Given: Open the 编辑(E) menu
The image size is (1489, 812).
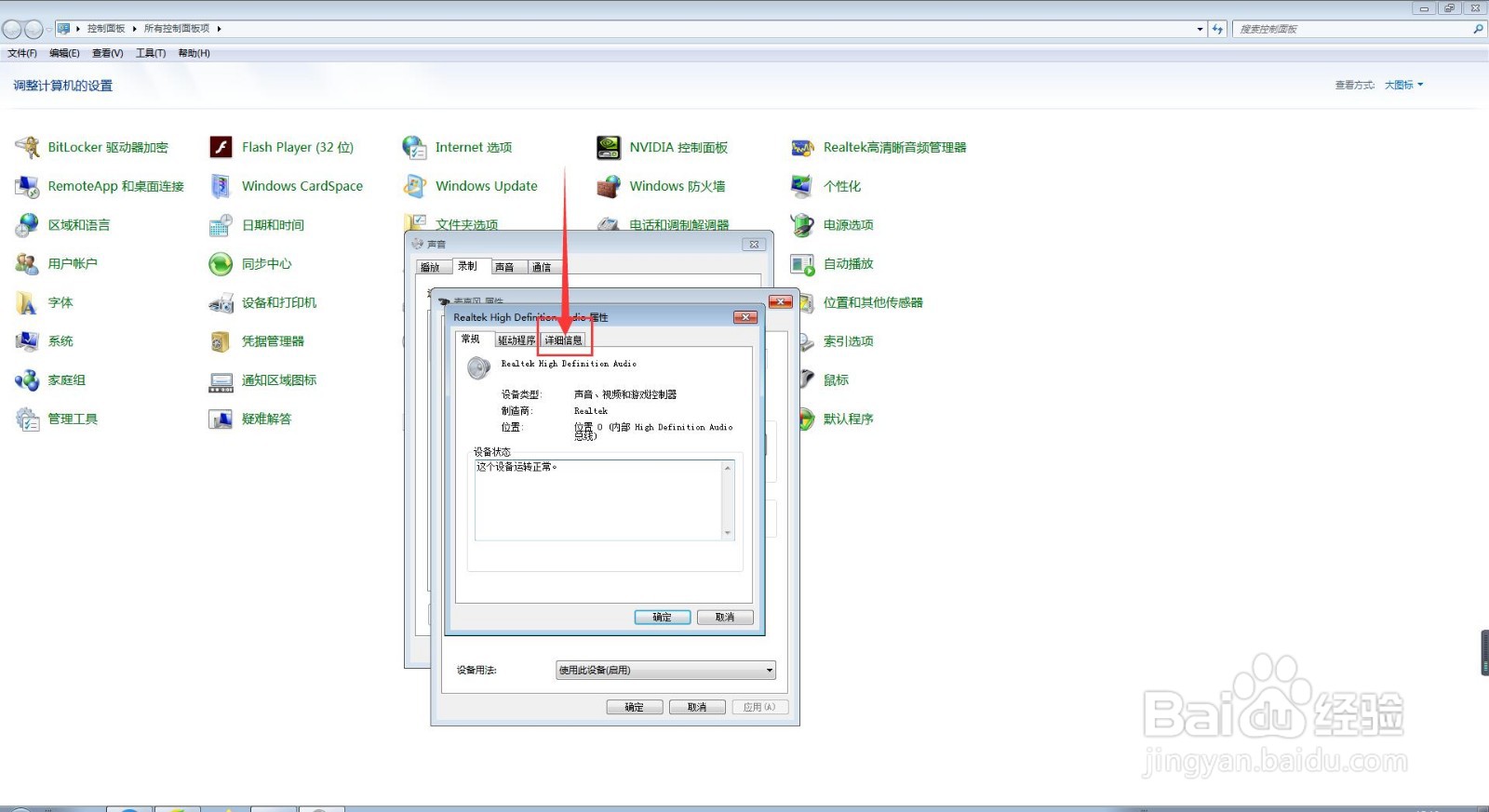Looking at the screenshot, I should coord(64,53).
